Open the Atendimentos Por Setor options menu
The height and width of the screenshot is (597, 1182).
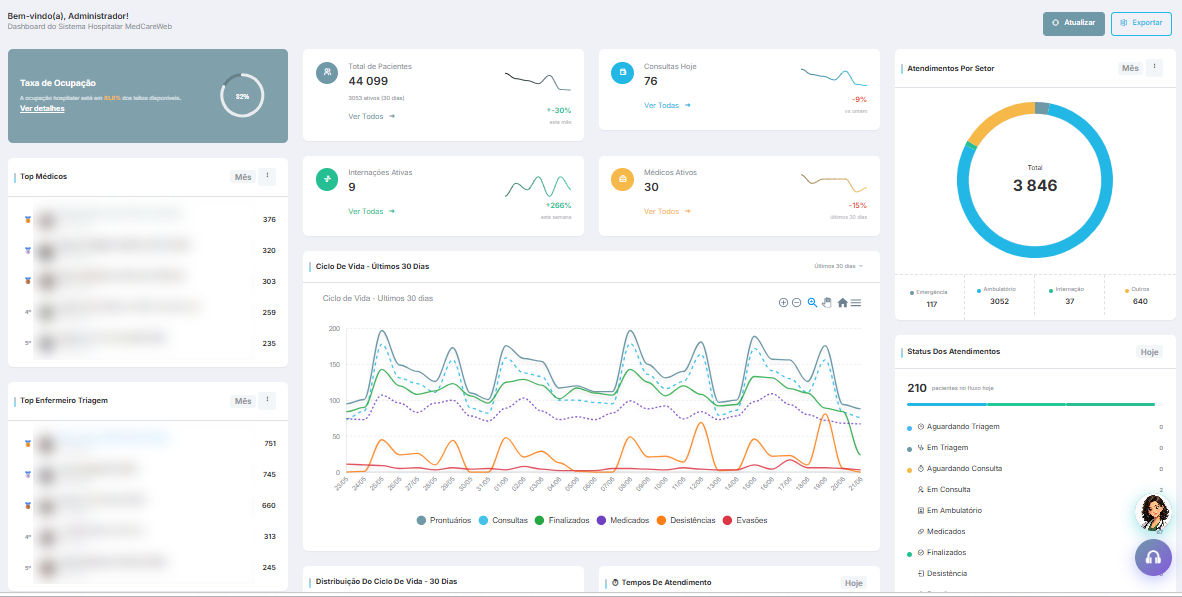tap(1154, 67)
